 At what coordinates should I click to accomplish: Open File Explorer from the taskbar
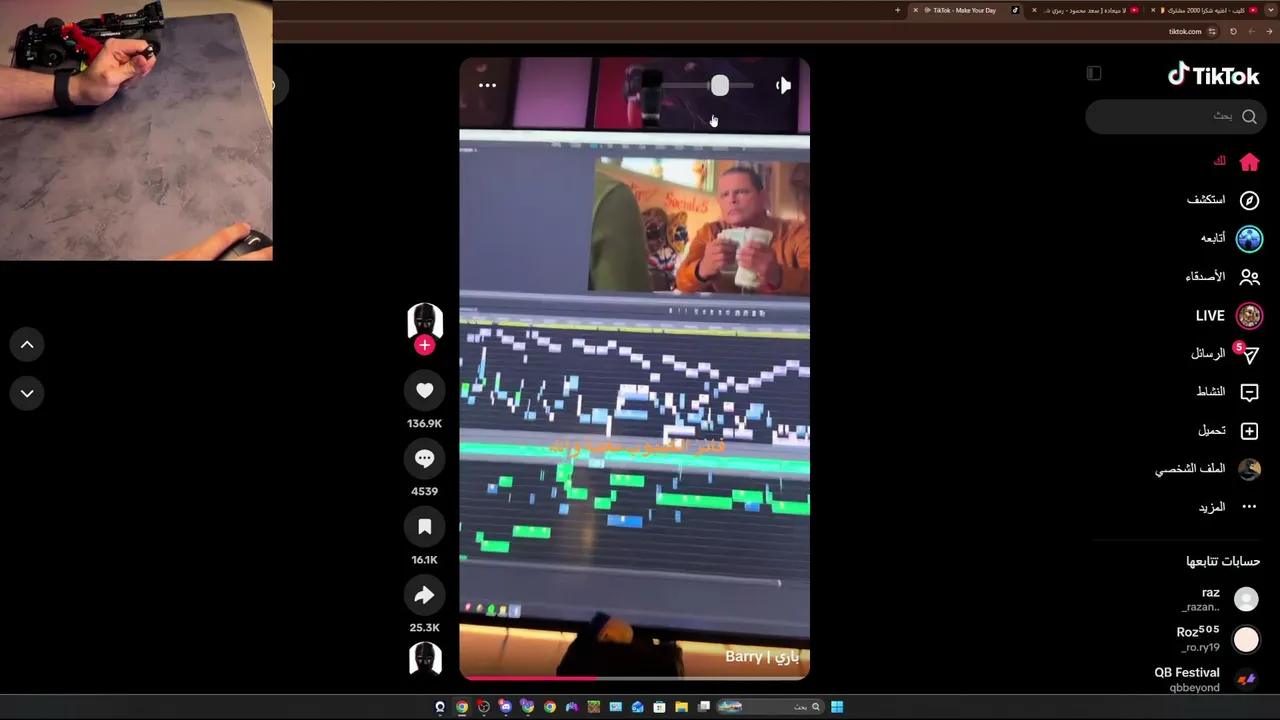[x=682, y=707]
